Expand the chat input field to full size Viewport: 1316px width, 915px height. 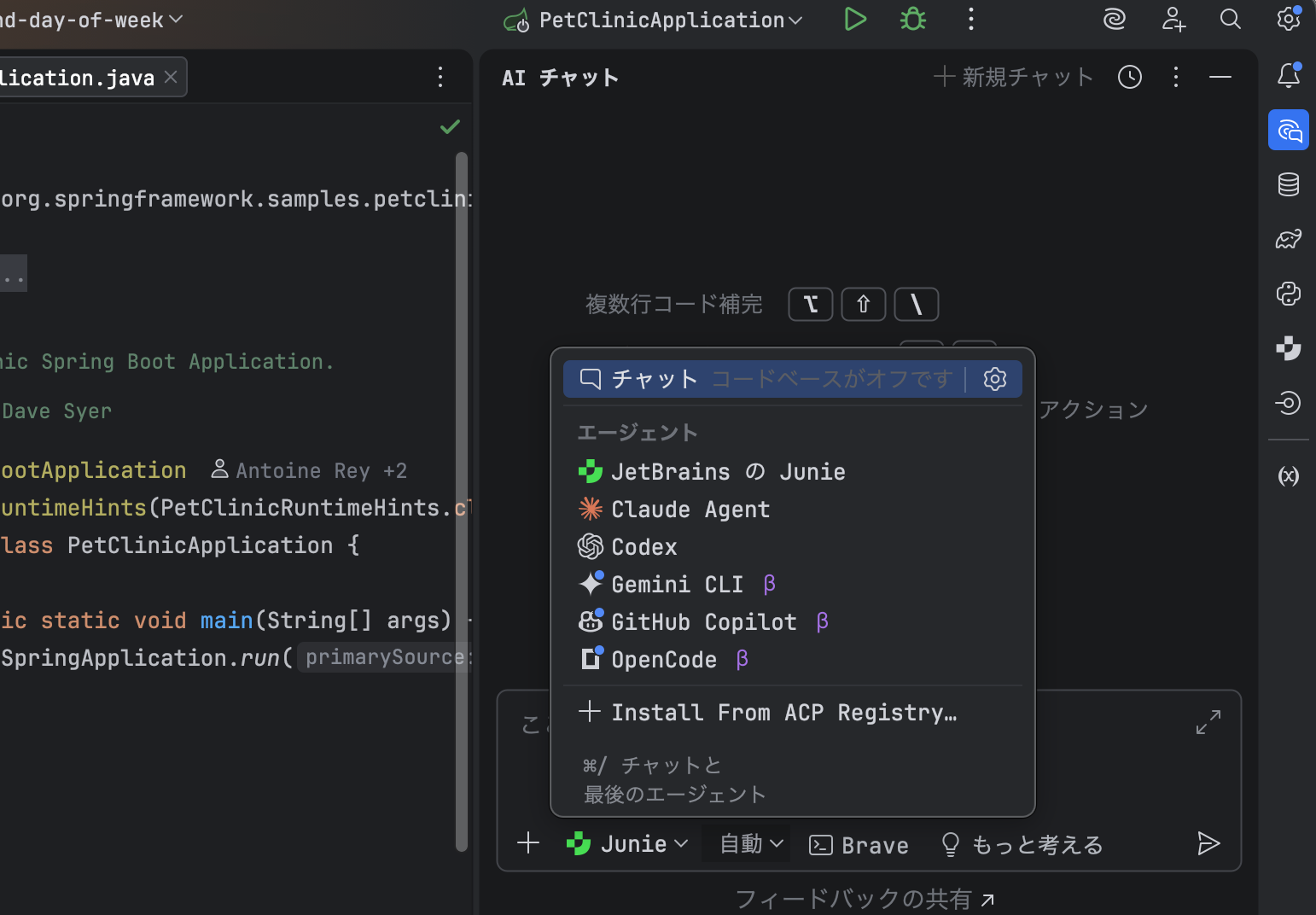(x=1208, y=722)
